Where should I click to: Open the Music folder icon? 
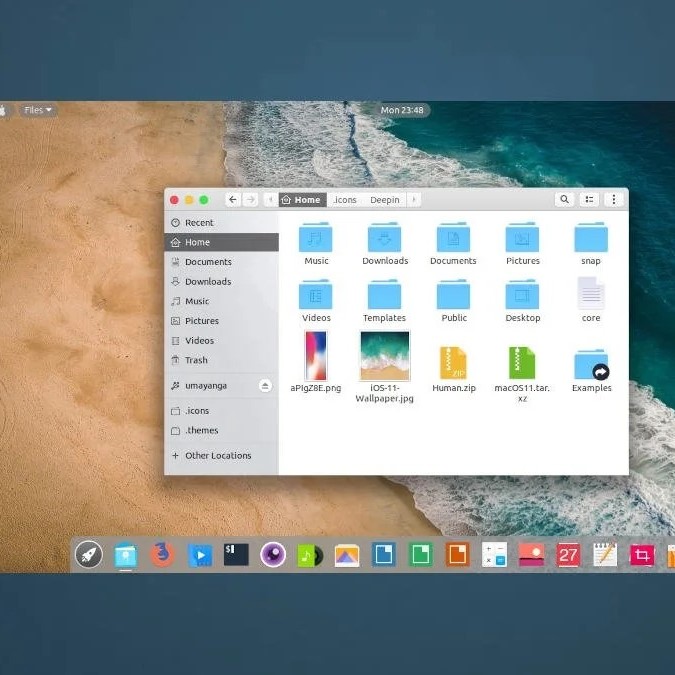316,237
